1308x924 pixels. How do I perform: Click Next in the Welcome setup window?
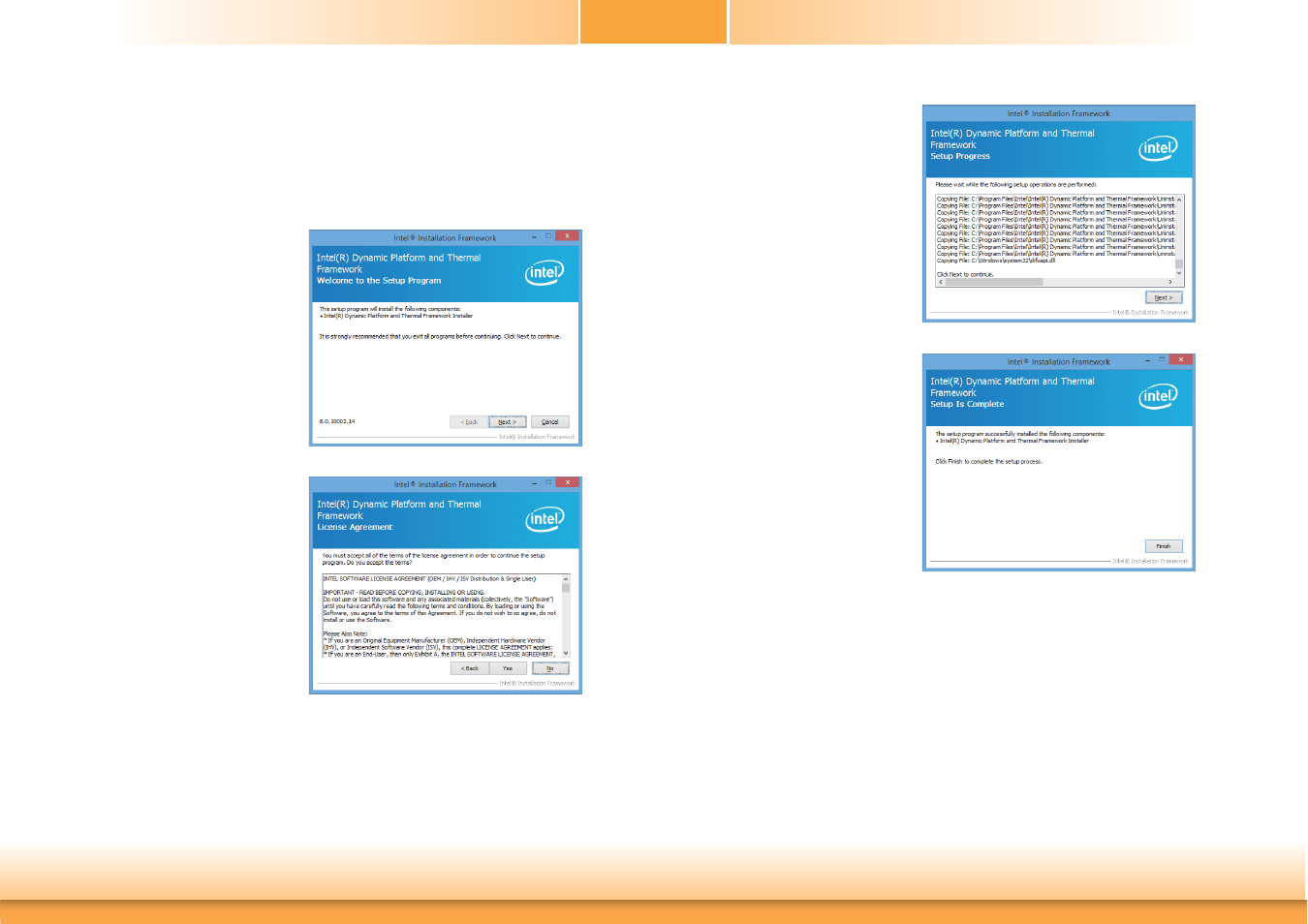507,422
